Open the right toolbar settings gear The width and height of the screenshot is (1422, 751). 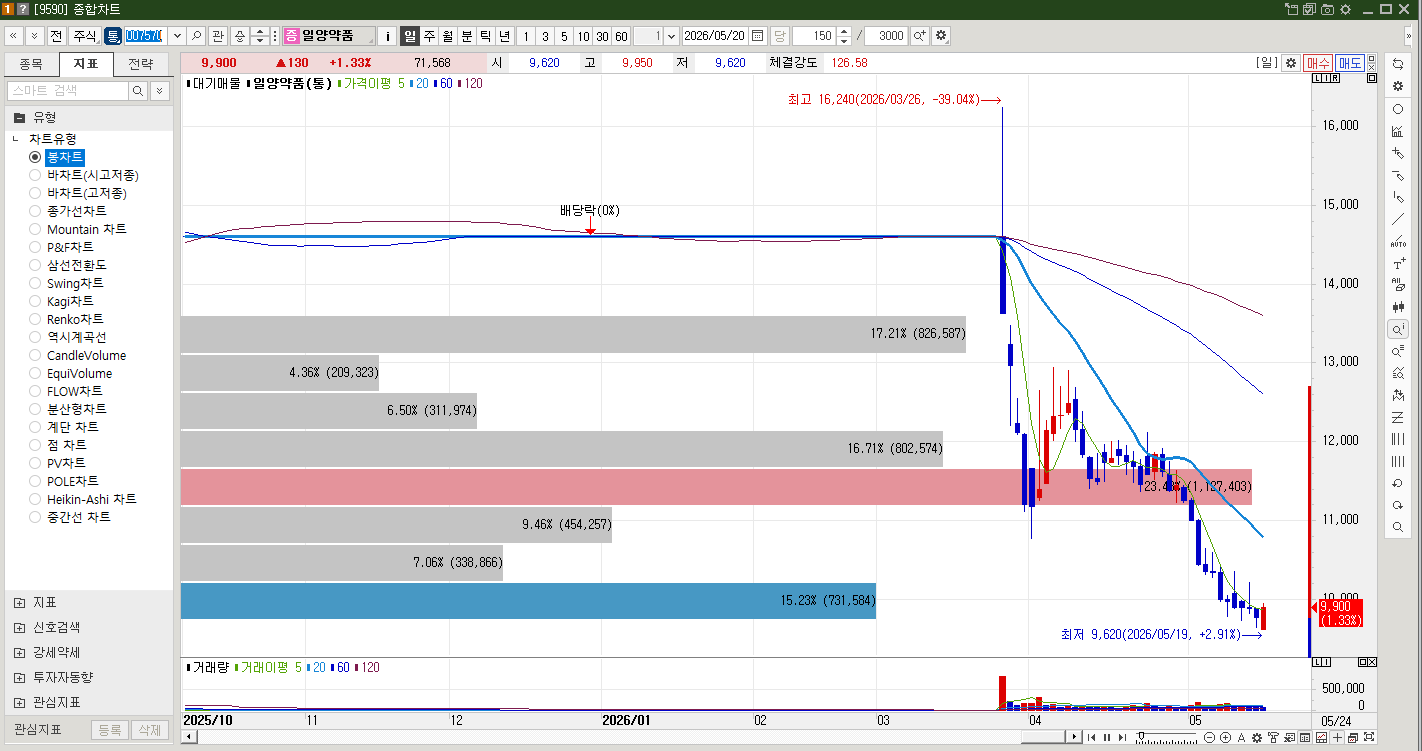coord(1398,86)
